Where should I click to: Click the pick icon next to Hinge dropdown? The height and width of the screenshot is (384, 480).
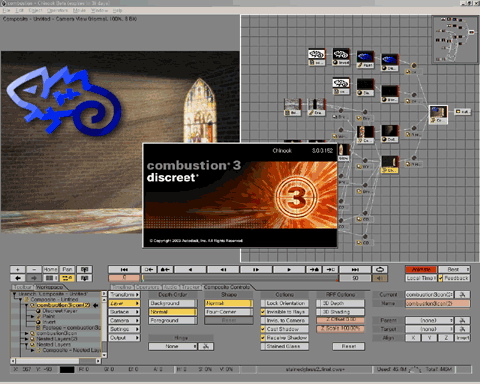pos(206,346)
